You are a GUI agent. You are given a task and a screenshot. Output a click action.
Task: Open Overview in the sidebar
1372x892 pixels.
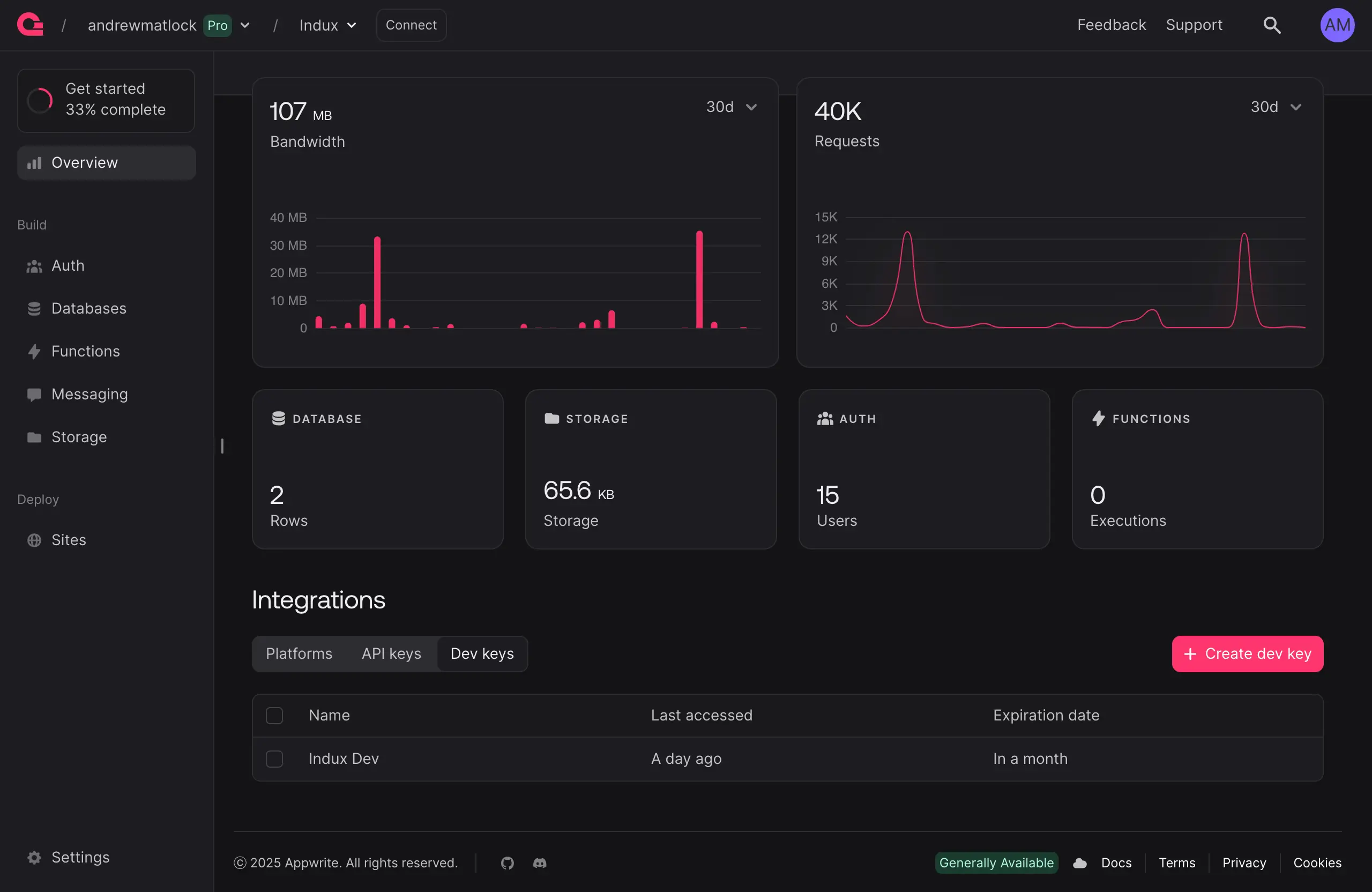pyautogui.click(x=107, y=163)
